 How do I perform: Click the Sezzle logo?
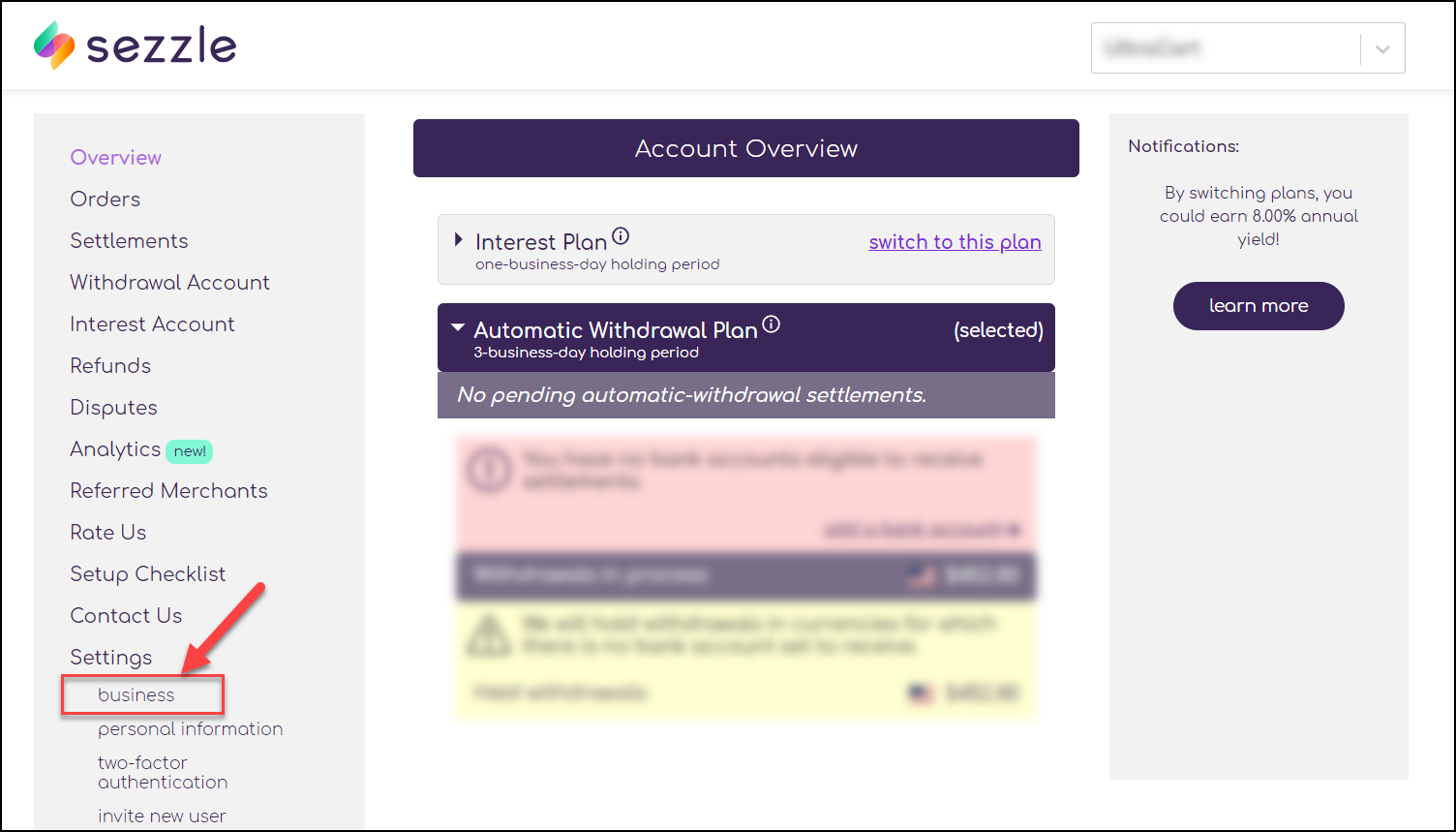(x=135, y=46)
